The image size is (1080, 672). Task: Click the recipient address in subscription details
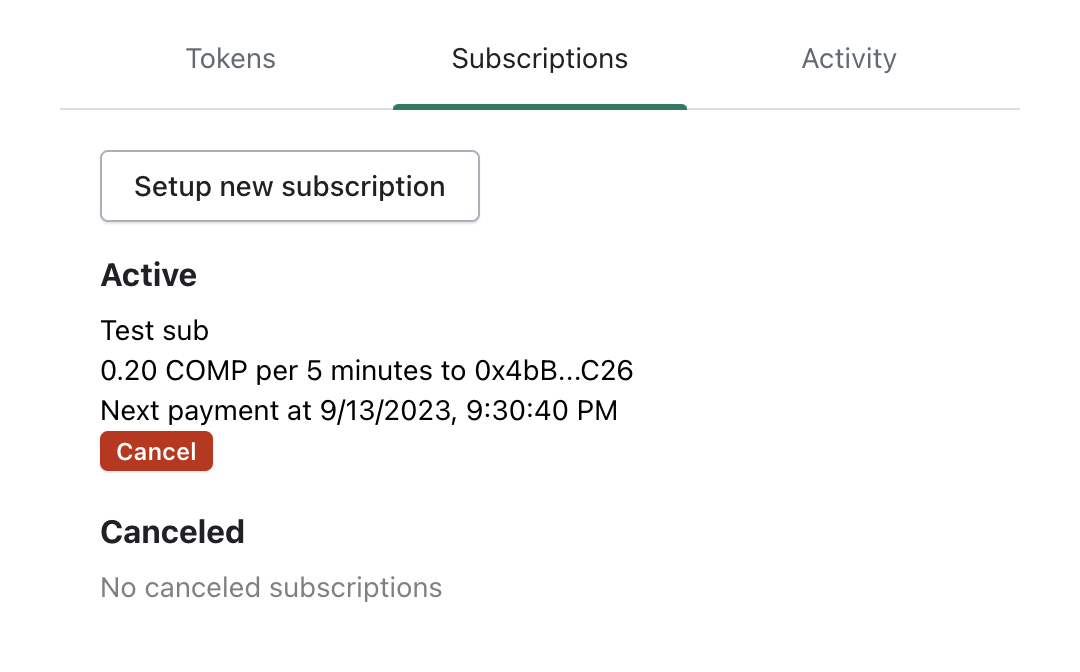(557, 370)
